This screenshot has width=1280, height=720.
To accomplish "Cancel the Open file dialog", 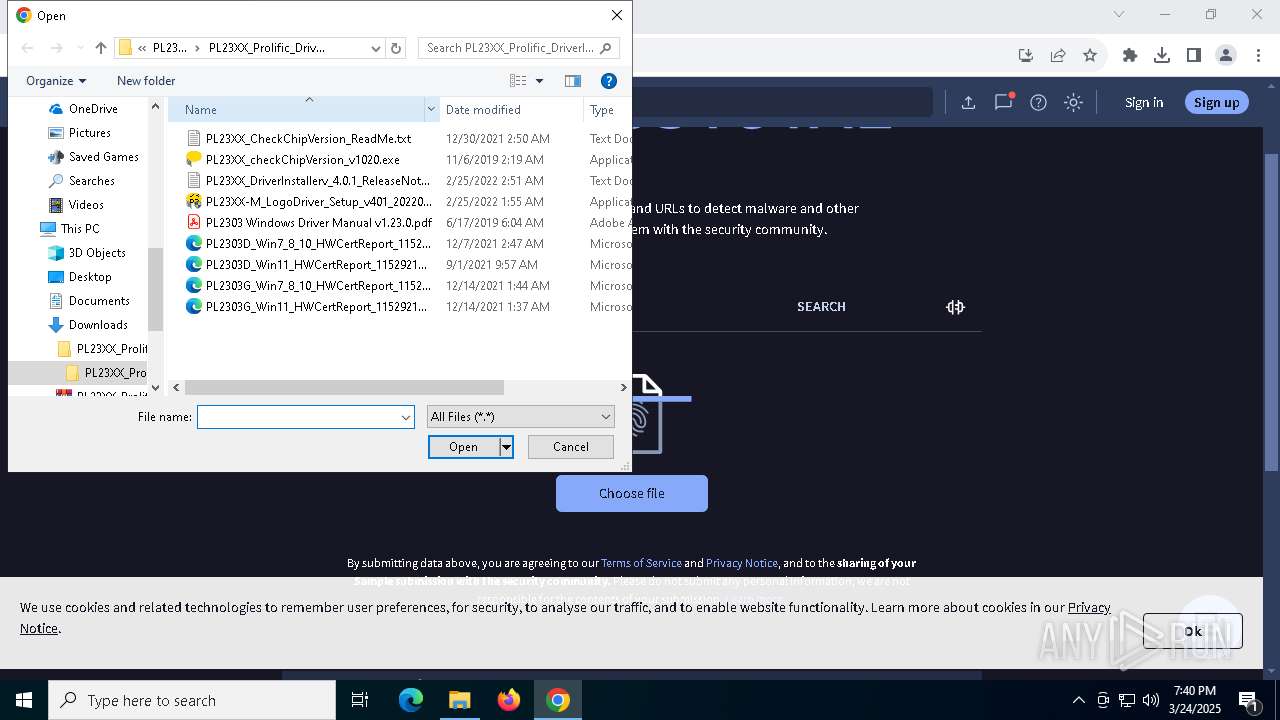I will click(571, 447).
